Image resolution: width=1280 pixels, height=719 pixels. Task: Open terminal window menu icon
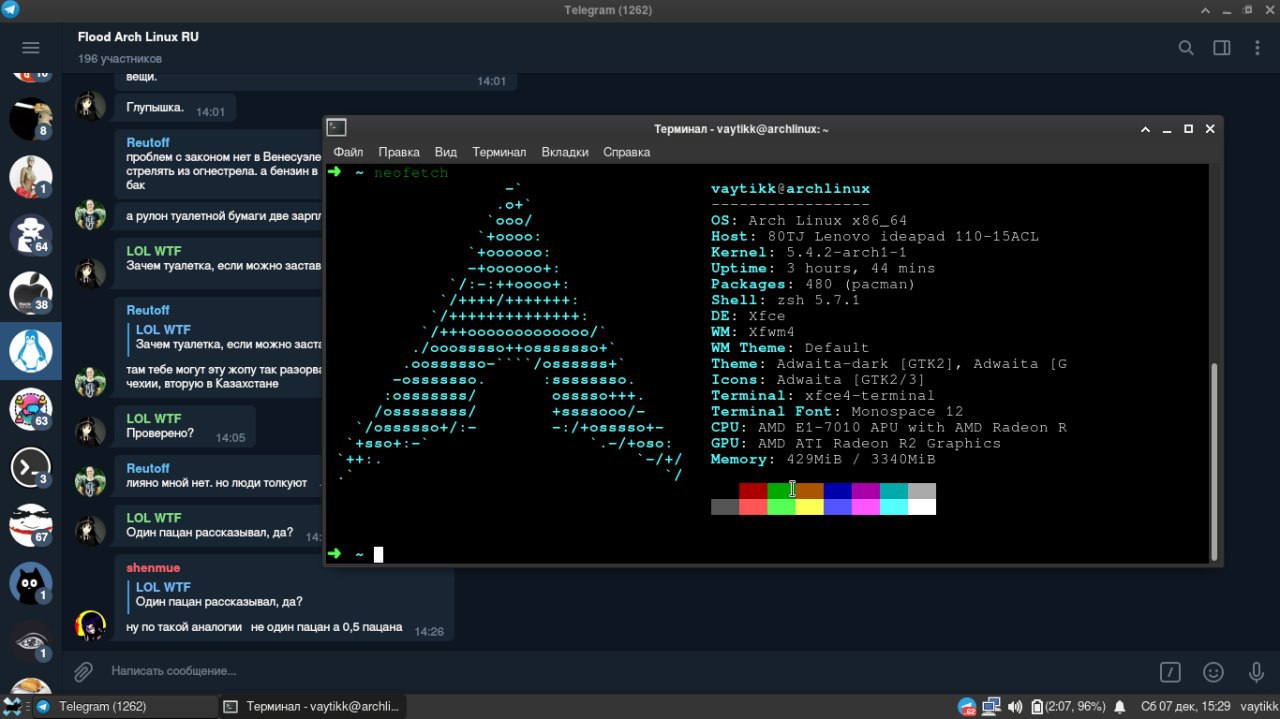point(337,128)
